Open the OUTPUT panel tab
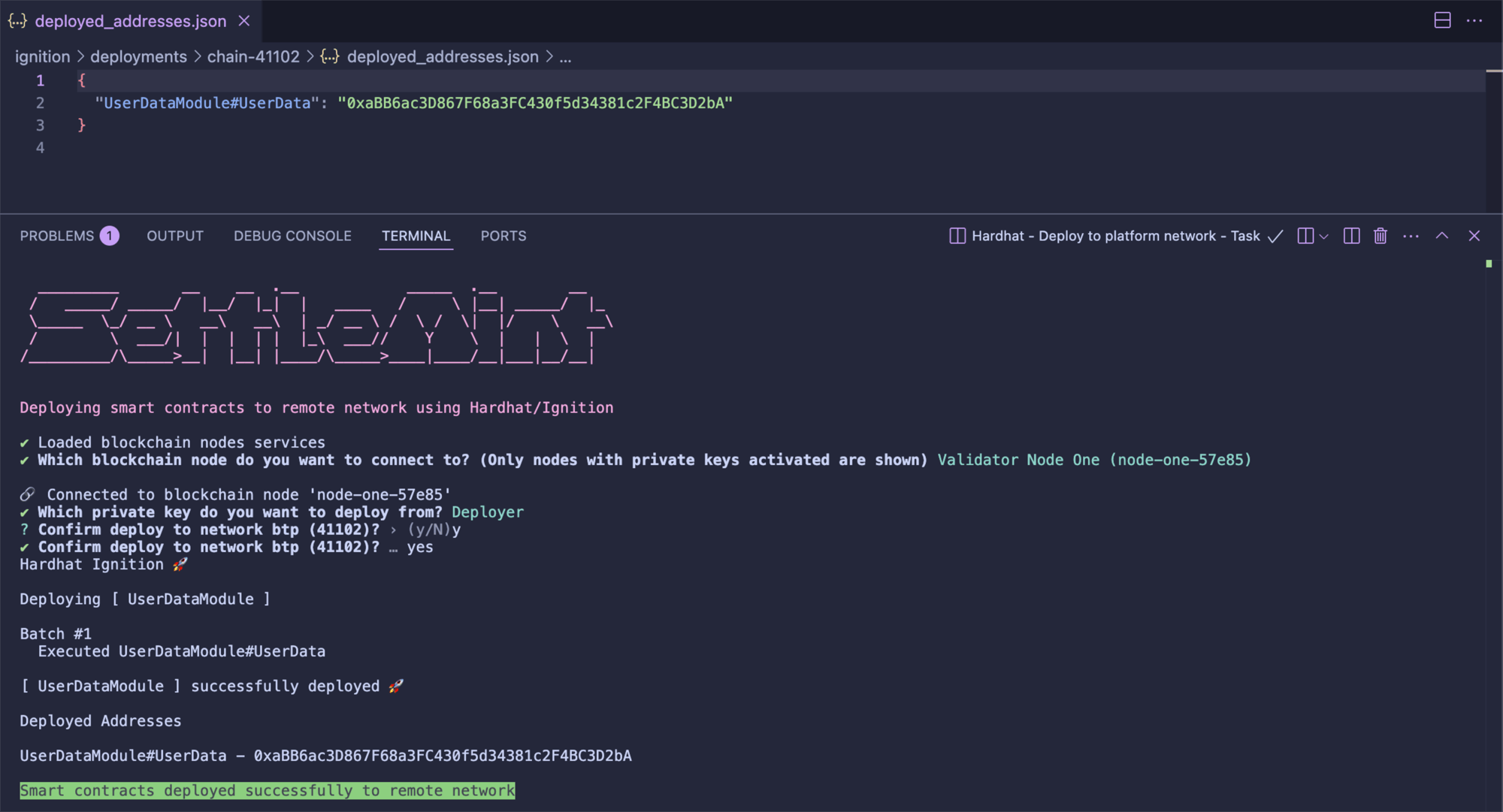 [175, 236]
